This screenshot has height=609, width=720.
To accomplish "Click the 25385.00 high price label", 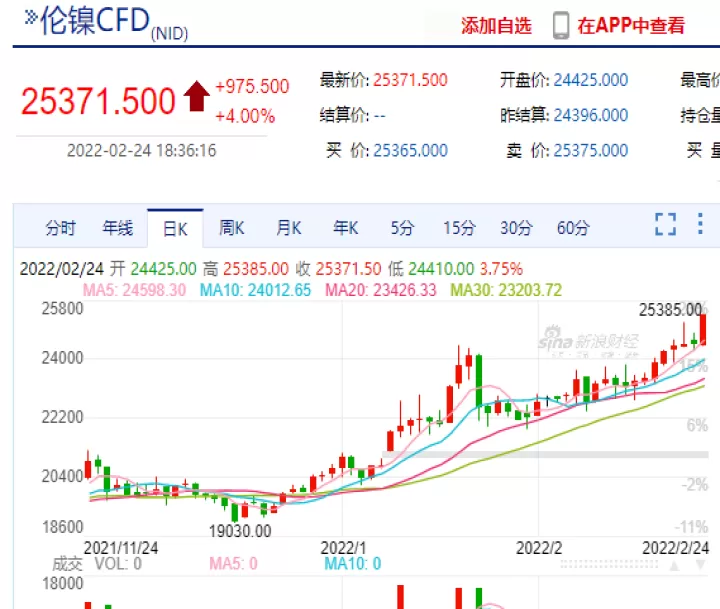I will pyautogui.click(x=670, y=310).
